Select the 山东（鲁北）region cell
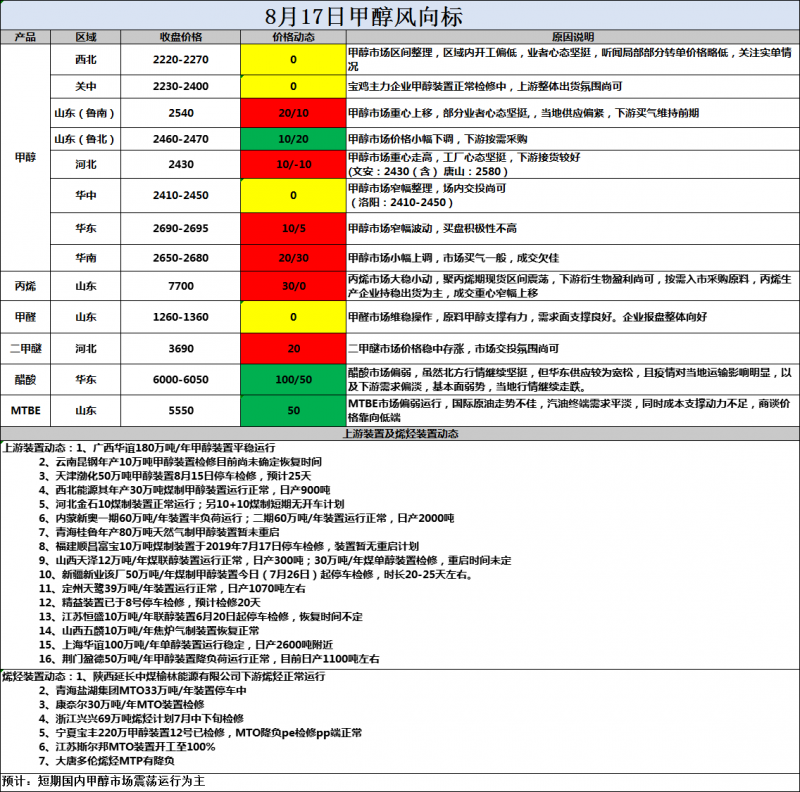 (x=86, y=139)
